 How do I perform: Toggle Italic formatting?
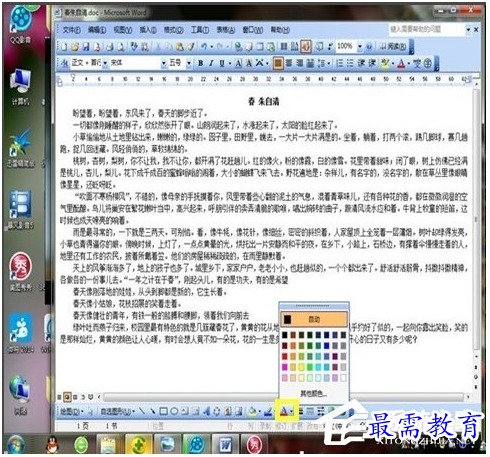[x=211, y=63]
